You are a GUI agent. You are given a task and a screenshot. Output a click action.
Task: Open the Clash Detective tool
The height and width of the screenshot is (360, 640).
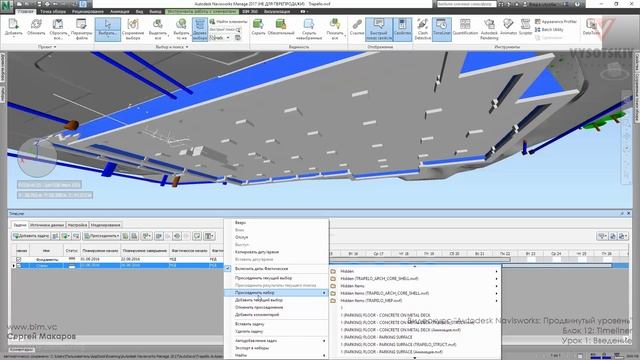(422, 29)
